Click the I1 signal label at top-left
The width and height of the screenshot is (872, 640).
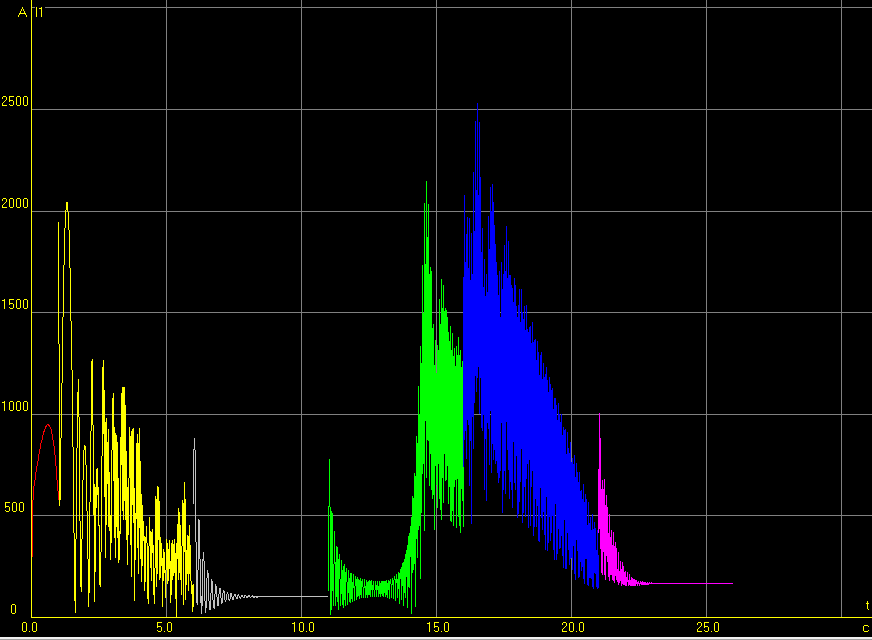pos(39,12)
